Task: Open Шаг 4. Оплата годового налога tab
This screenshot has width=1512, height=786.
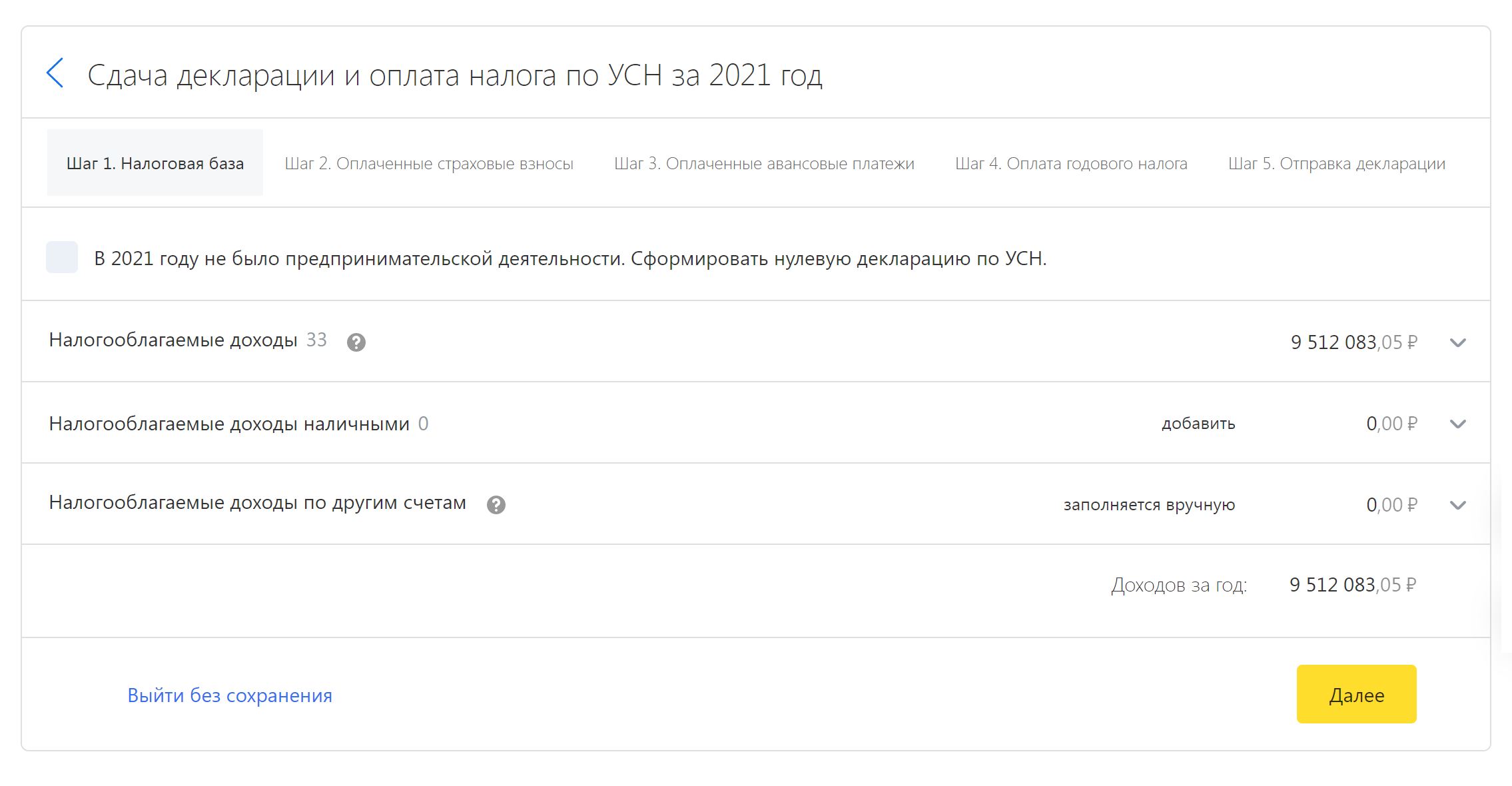Action: [1071, 163]
